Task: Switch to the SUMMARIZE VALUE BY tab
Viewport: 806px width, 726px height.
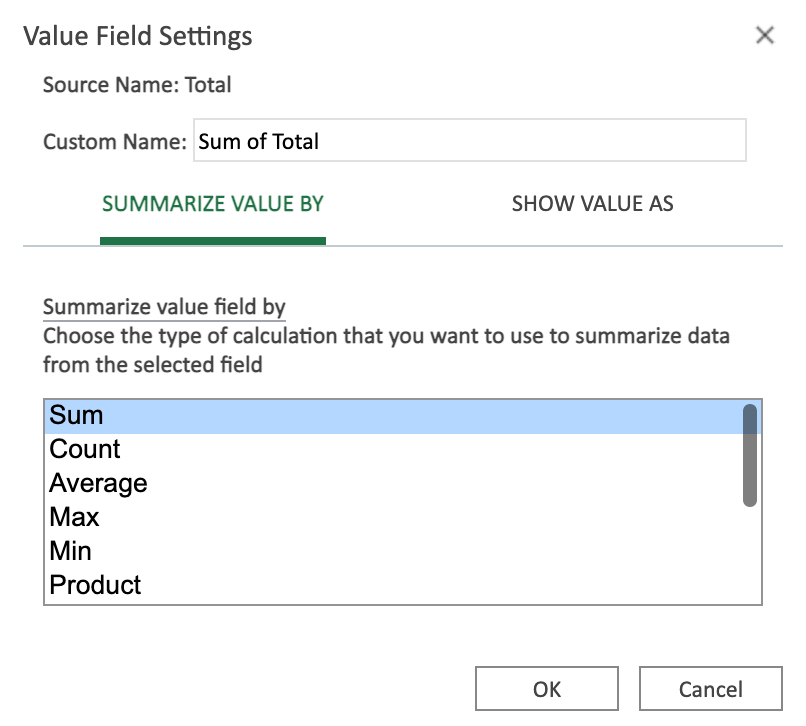Action: tap(212, 204)
